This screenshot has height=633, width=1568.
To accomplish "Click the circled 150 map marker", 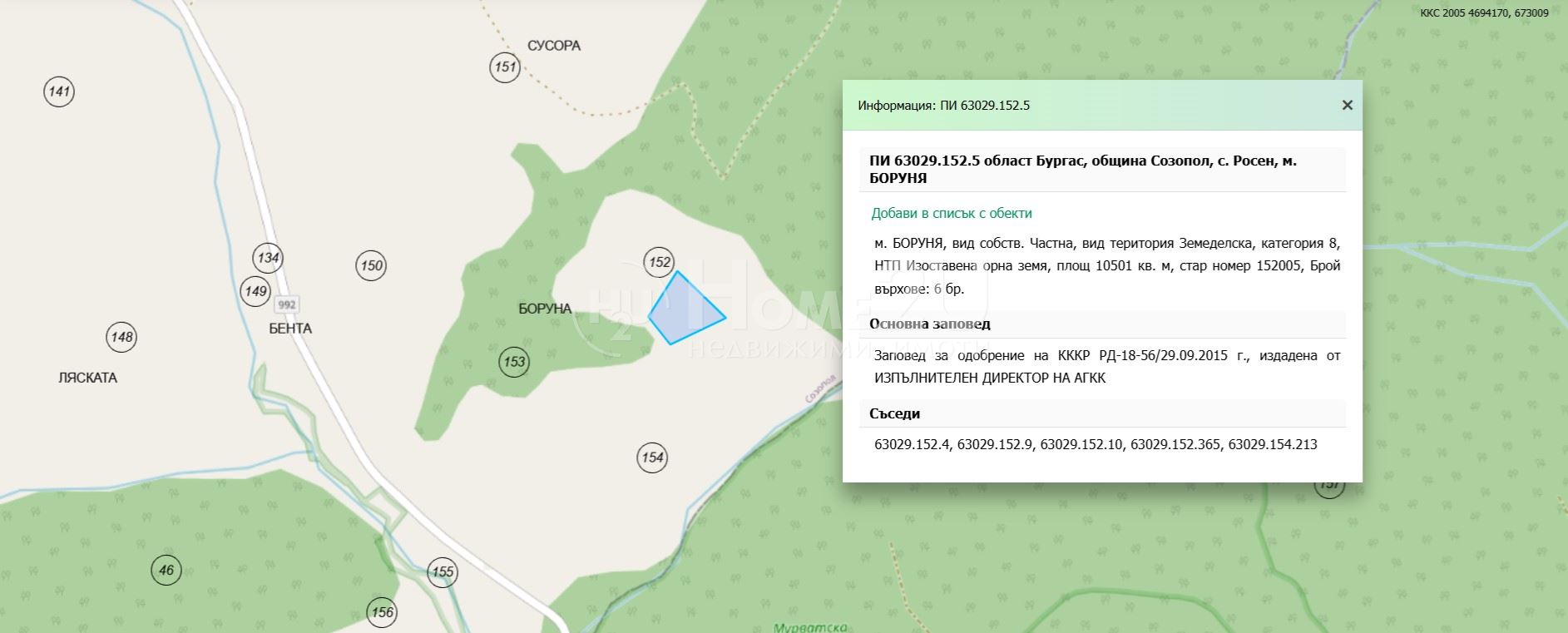I will click(371, 265).
